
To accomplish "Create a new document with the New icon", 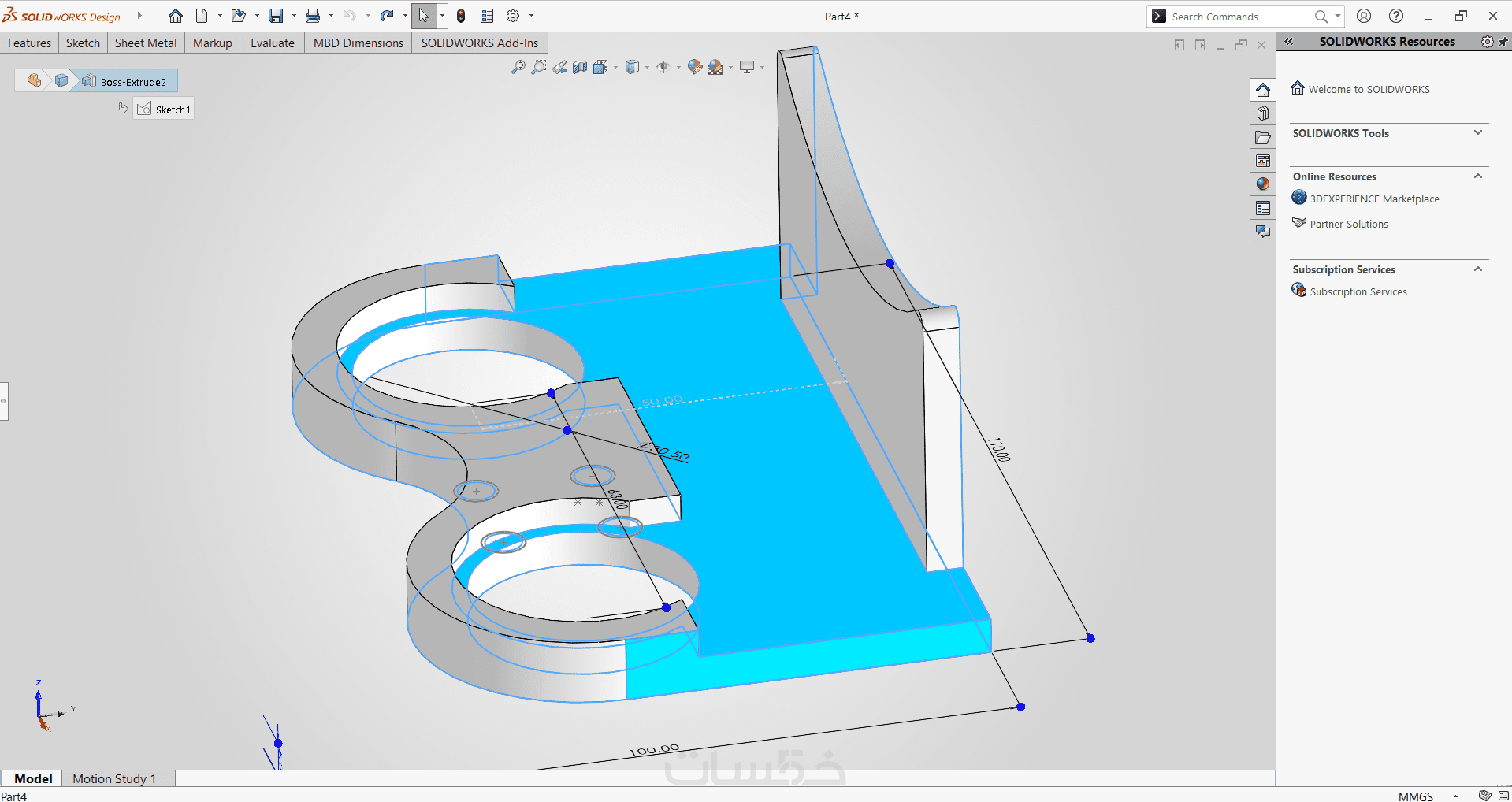I will pos(202,16).
